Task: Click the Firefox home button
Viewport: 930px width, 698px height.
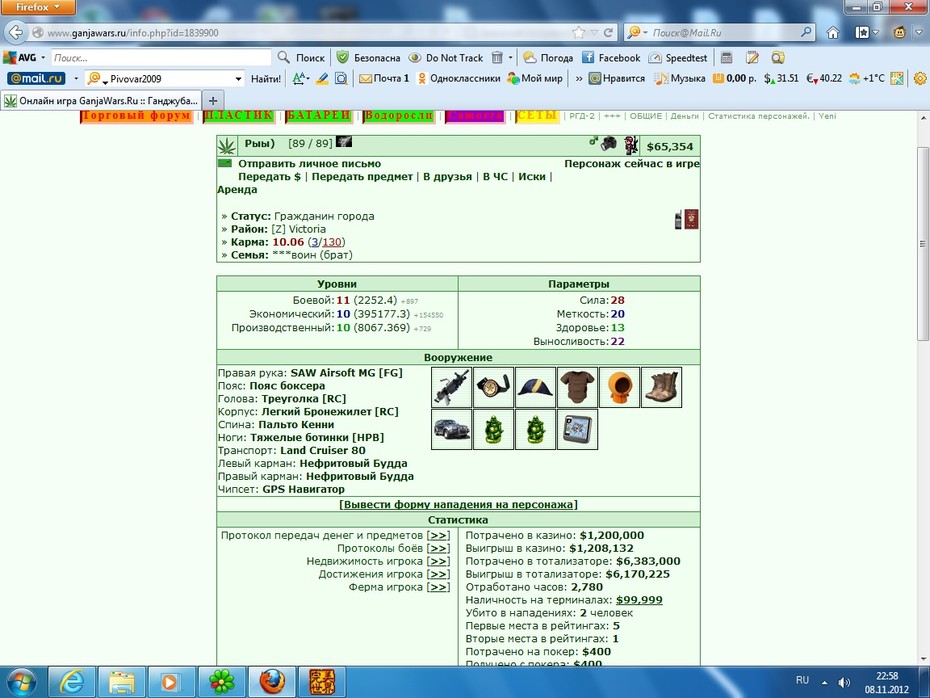Action: click(x=833, y=33)
